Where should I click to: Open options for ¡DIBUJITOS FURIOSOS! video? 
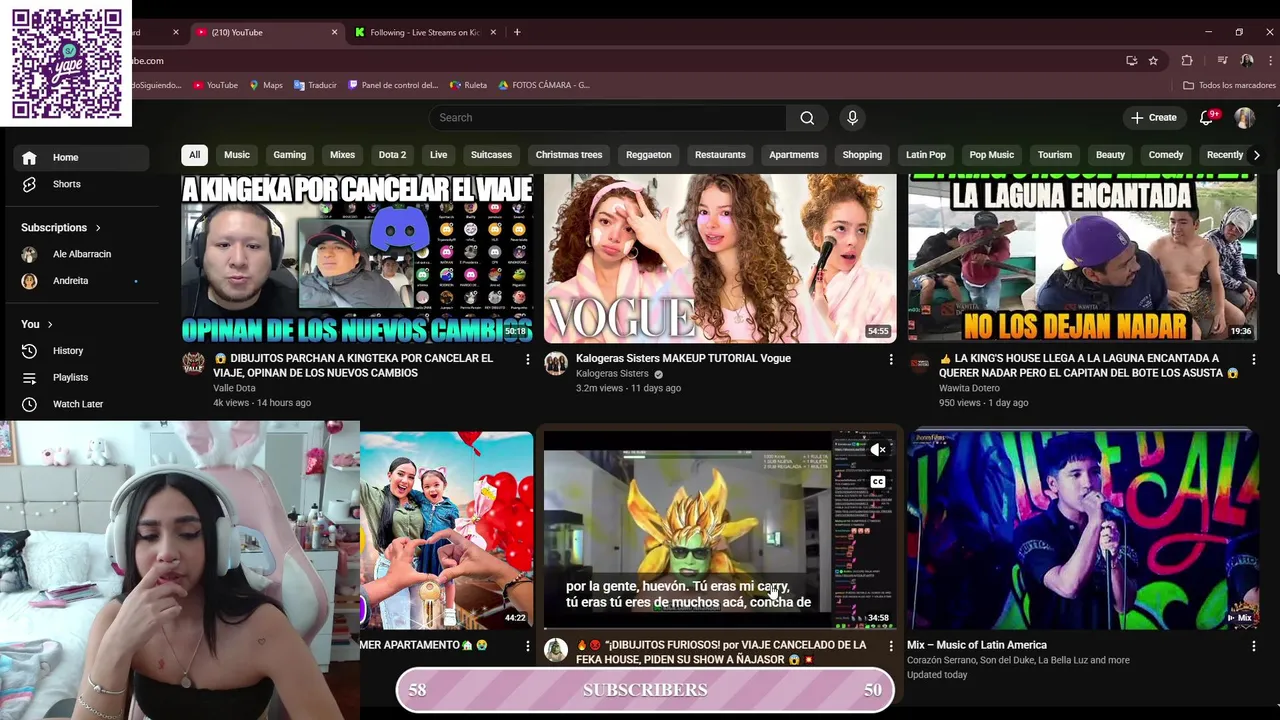coord(891,646)
